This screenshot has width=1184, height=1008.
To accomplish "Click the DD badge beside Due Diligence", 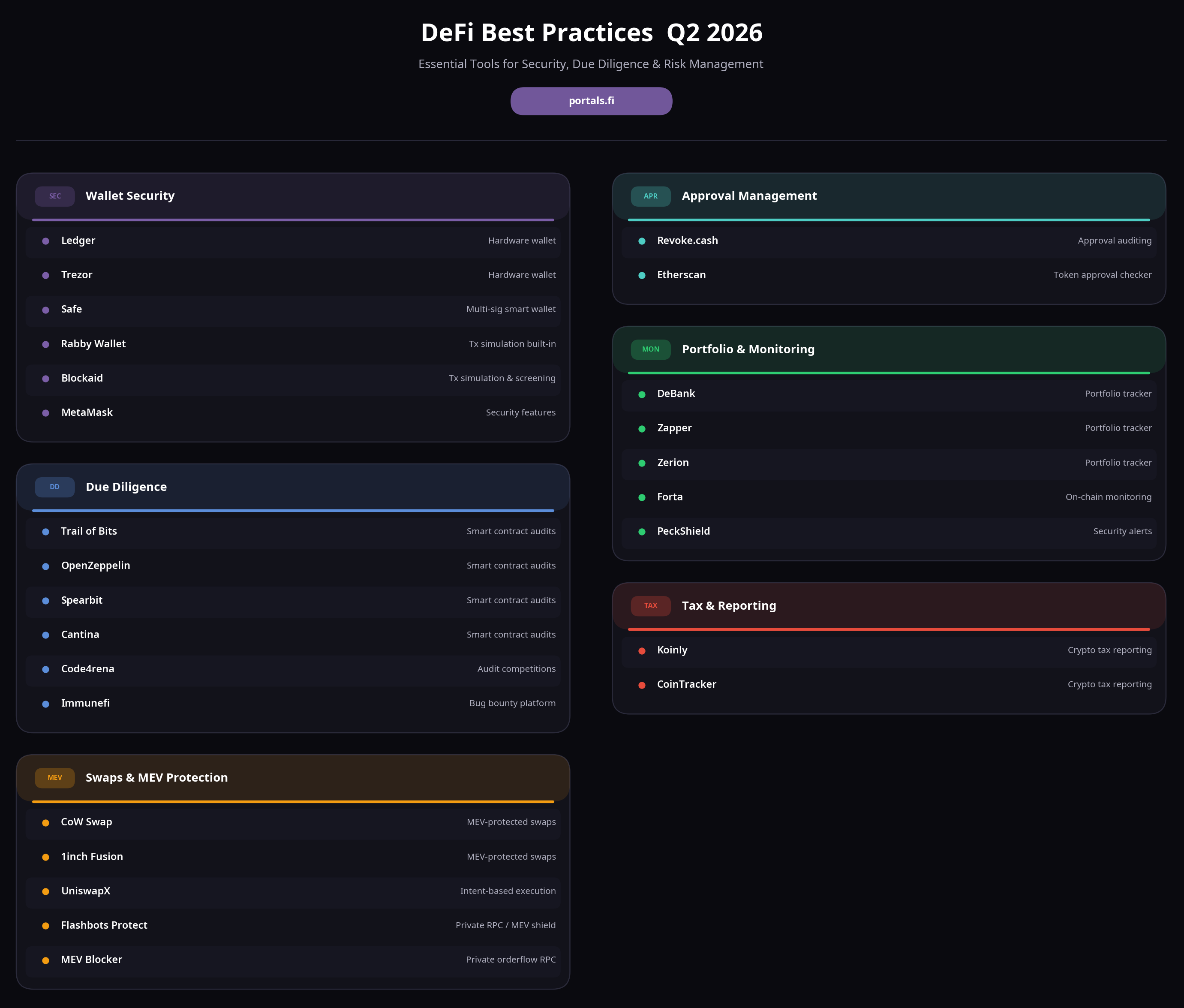I will tap(55, 487).
